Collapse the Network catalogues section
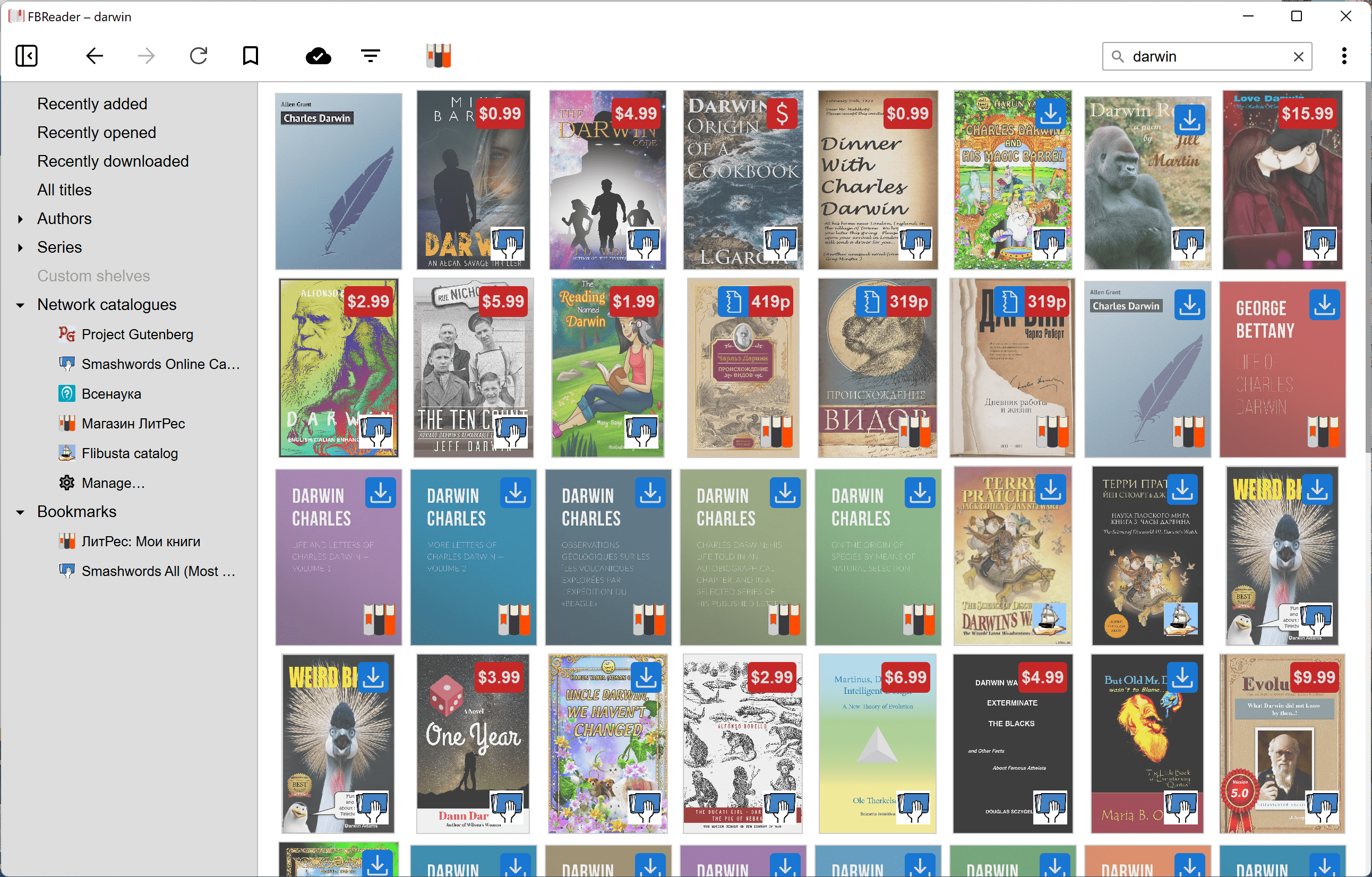This screenshot has height=877, width=1372. click(21, 305)
